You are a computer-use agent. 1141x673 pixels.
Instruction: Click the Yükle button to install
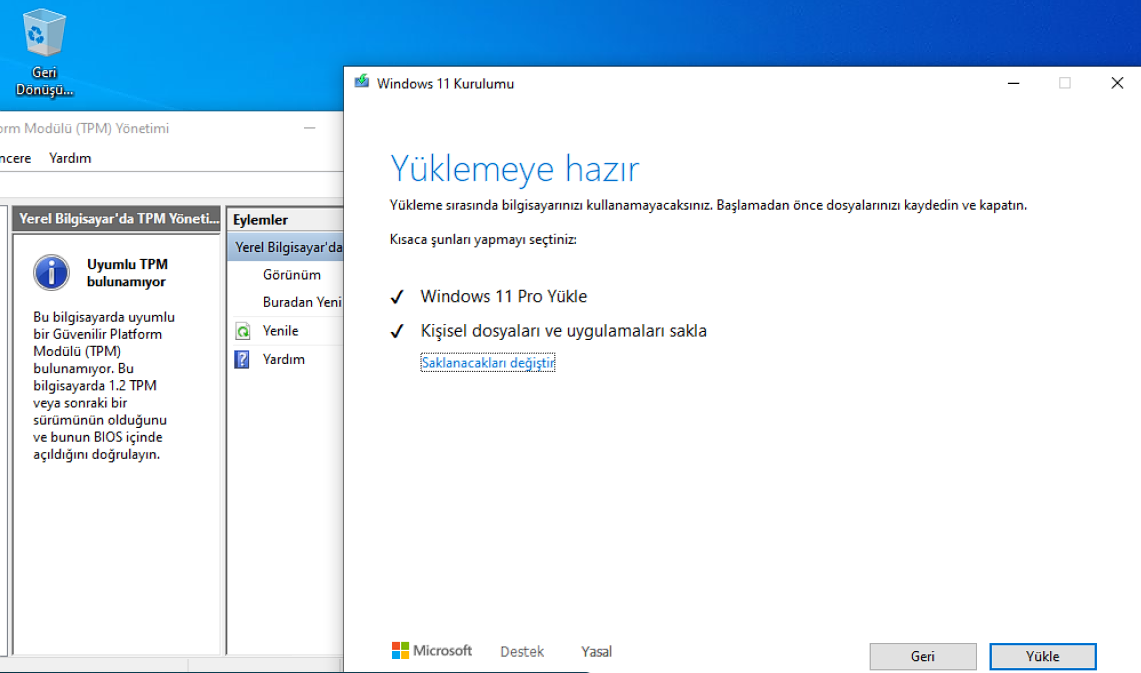(x=1043, y=656)
